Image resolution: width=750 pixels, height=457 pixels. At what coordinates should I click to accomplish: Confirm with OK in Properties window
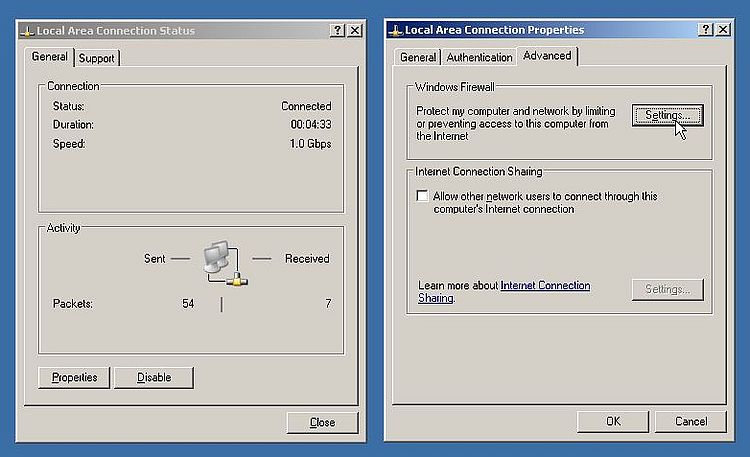pos(613,421)
